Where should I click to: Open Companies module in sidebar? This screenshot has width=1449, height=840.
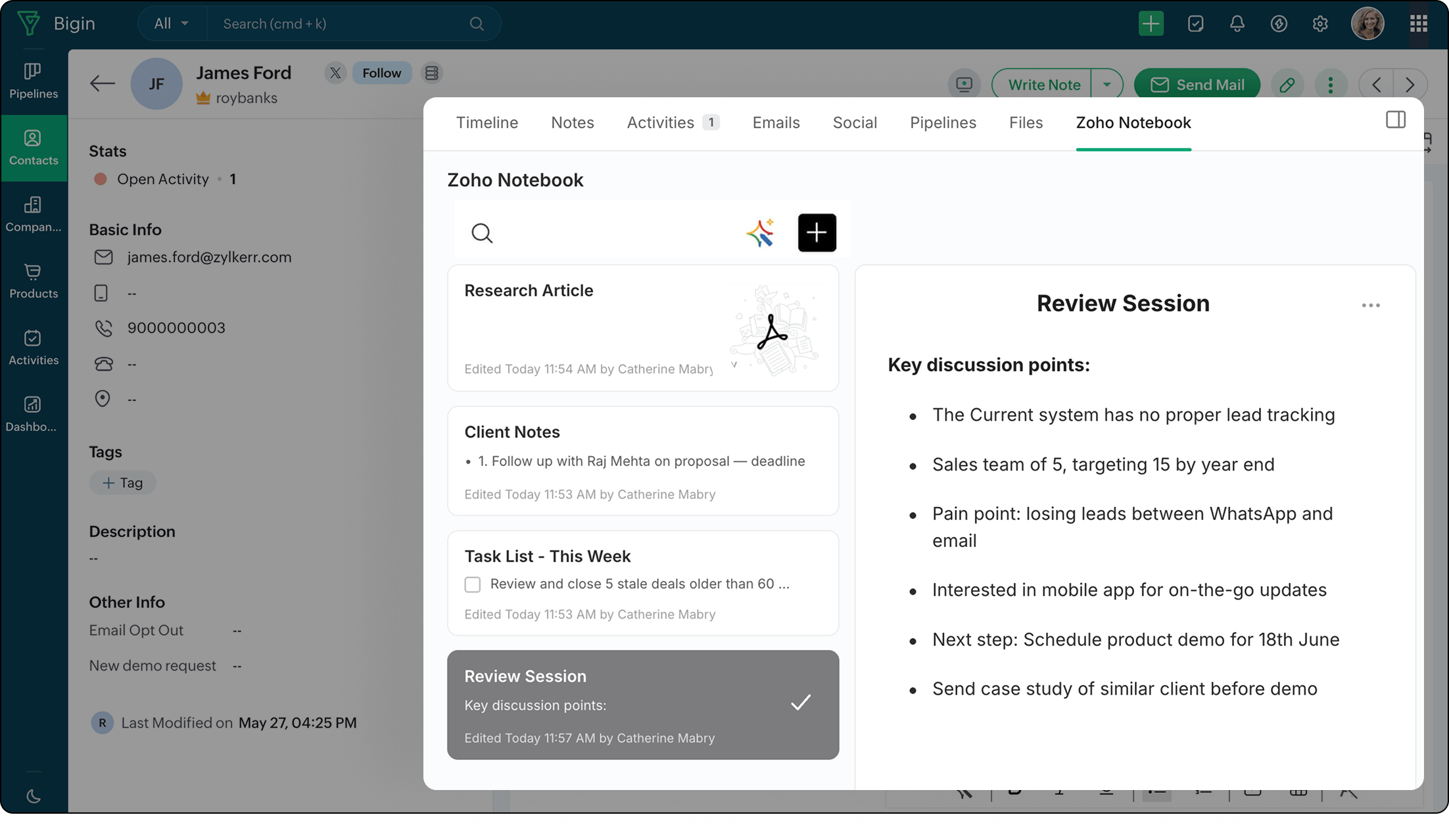coord(34,214)
